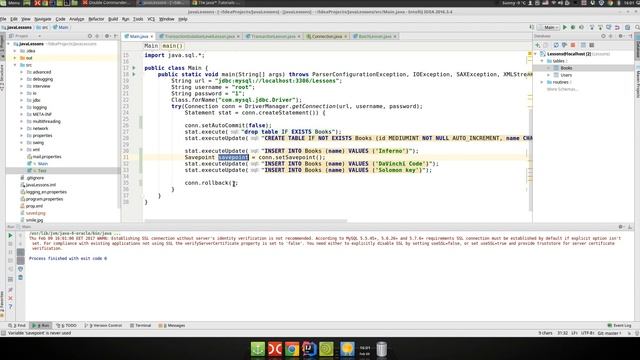Open Project panel settings gear
Viewport: 640px width, 360px height.
pyautogui.click(x=107, y=36)
